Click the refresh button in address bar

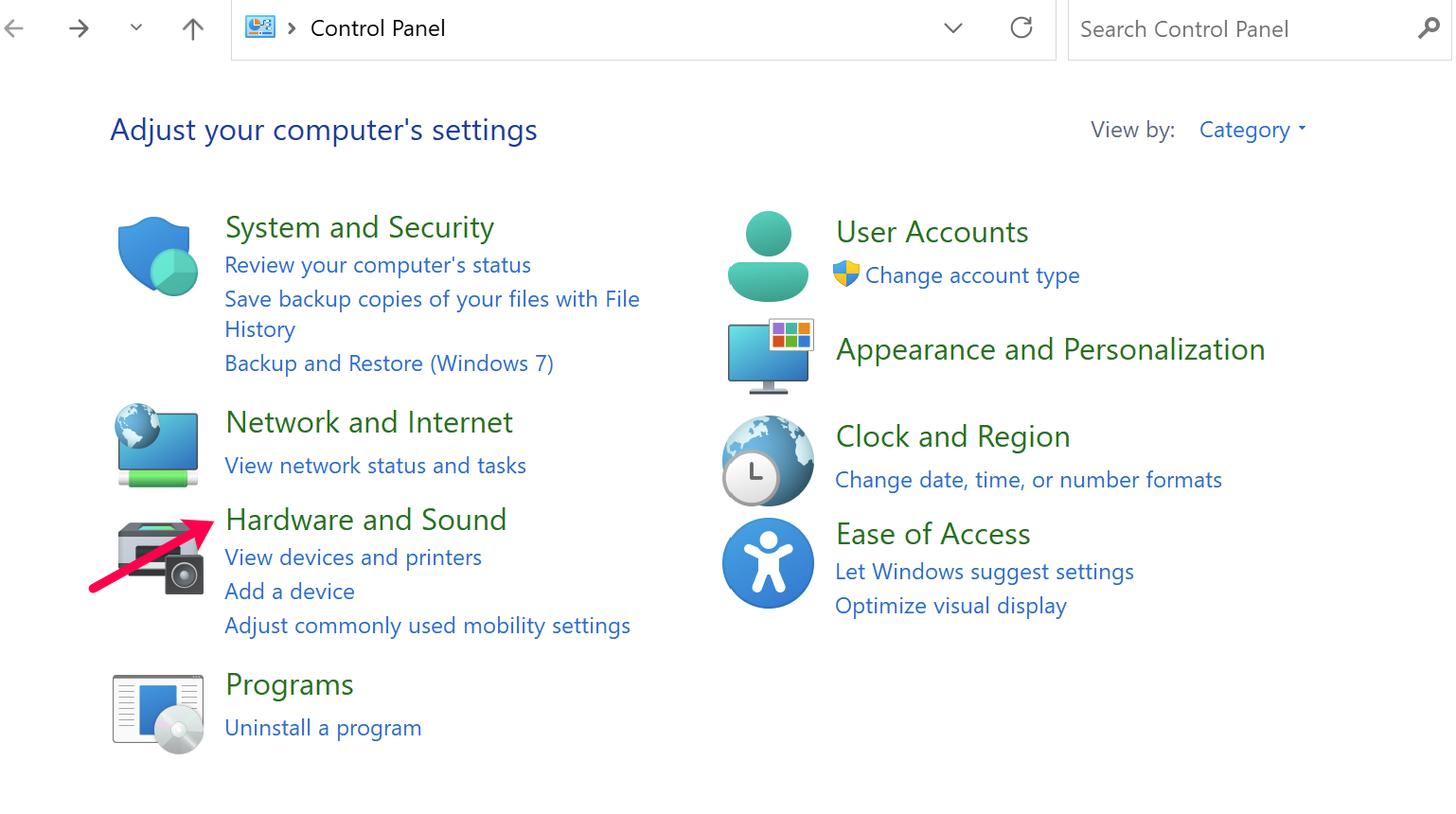[x=1021, y=28]
